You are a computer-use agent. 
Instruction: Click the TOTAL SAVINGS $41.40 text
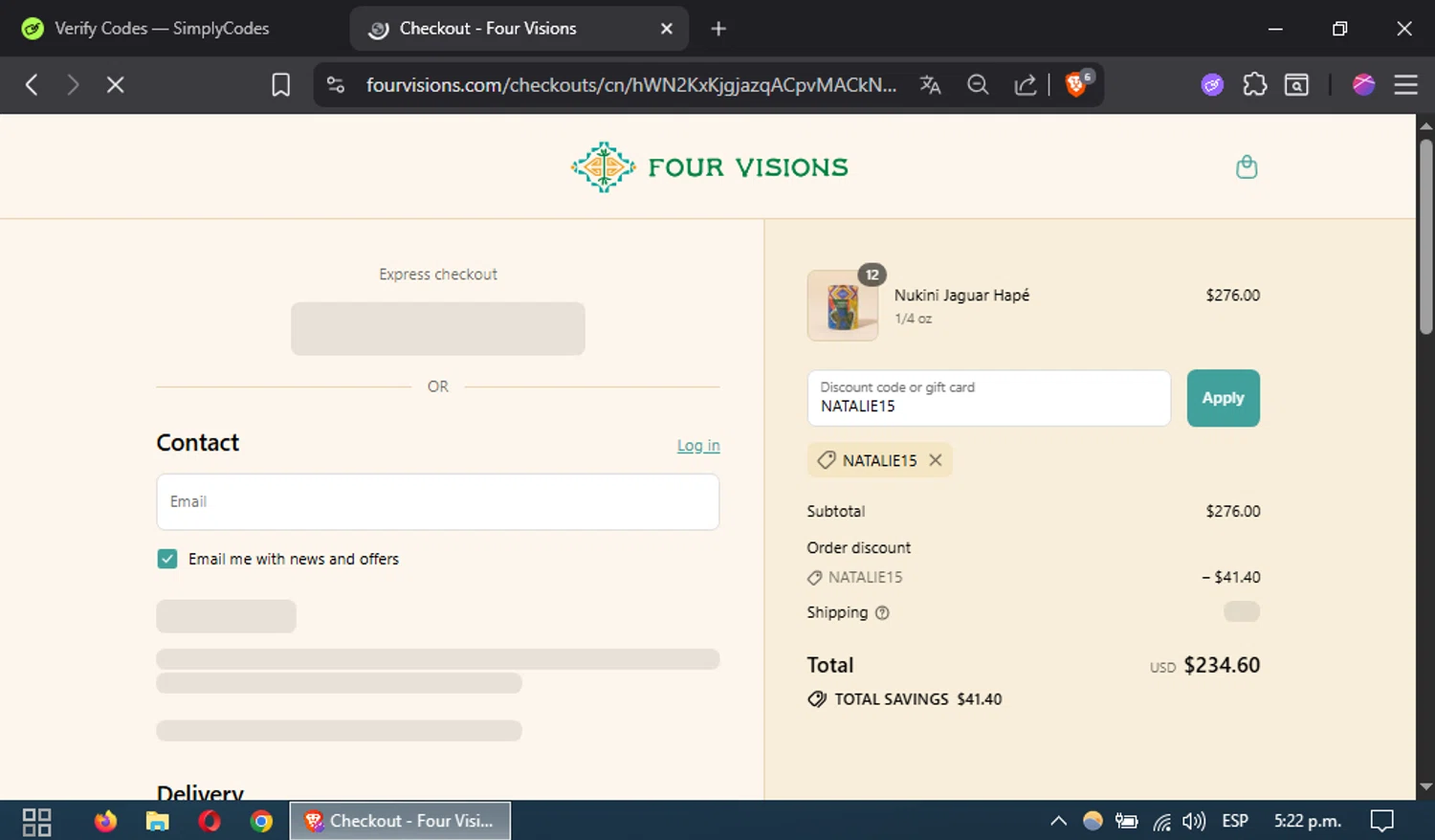pyautogui.click(x=917, y=699)
